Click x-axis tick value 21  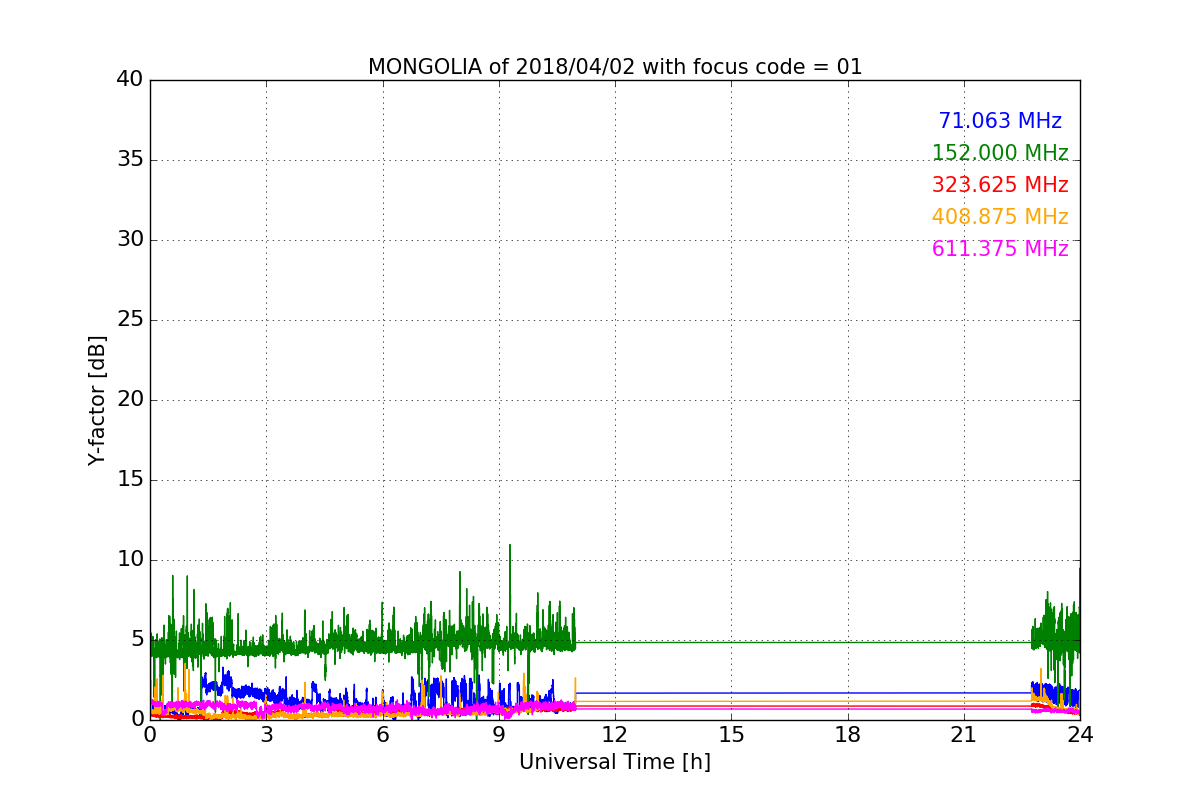(964, 735)
